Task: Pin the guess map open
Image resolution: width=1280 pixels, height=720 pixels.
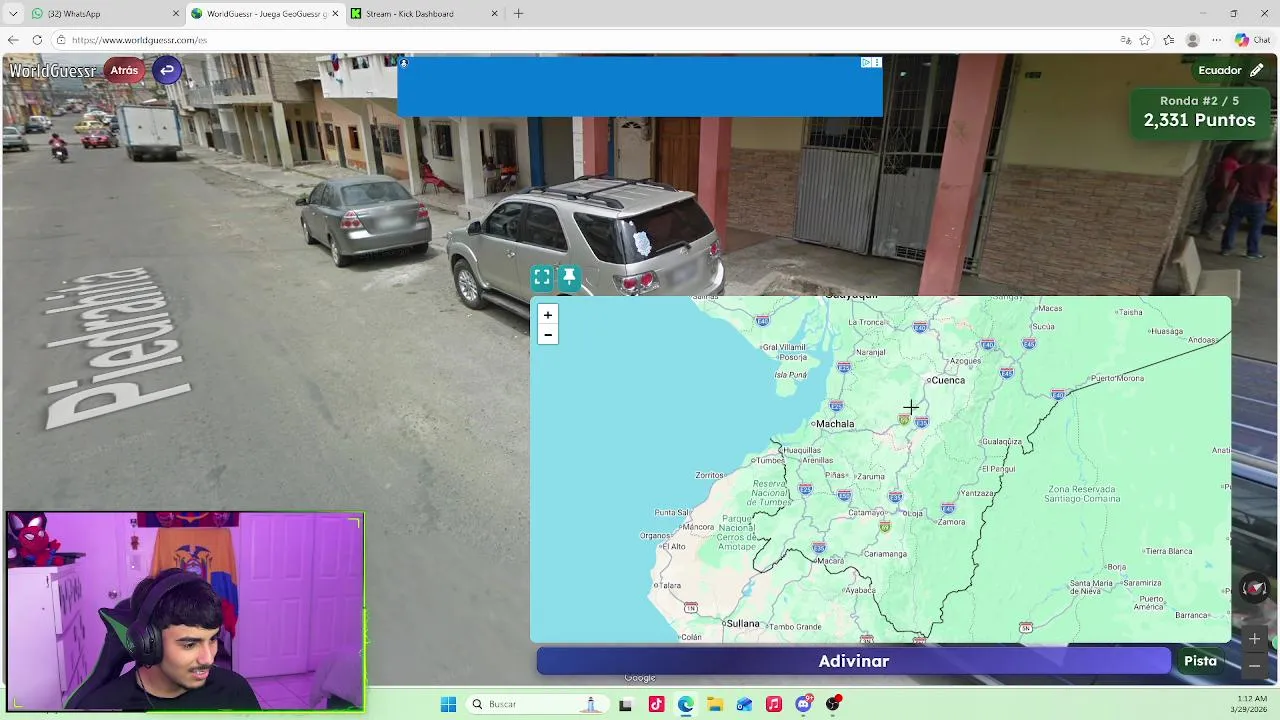Action: point(569,277)
